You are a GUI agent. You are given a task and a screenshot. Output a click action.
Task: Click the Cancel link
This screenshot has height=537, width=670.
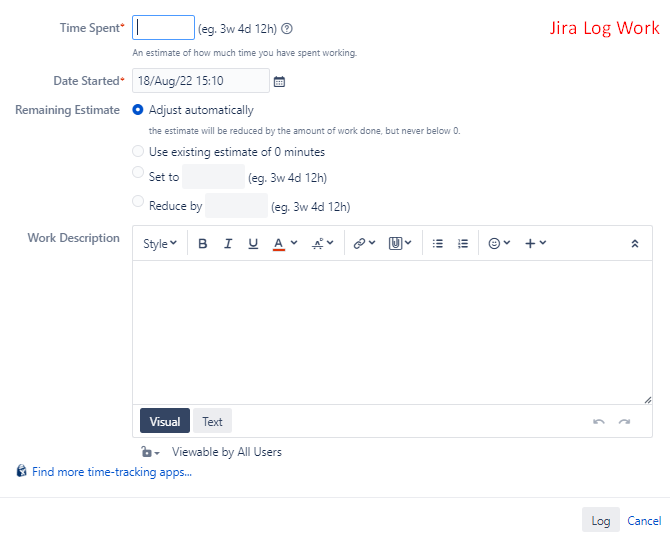644,520
